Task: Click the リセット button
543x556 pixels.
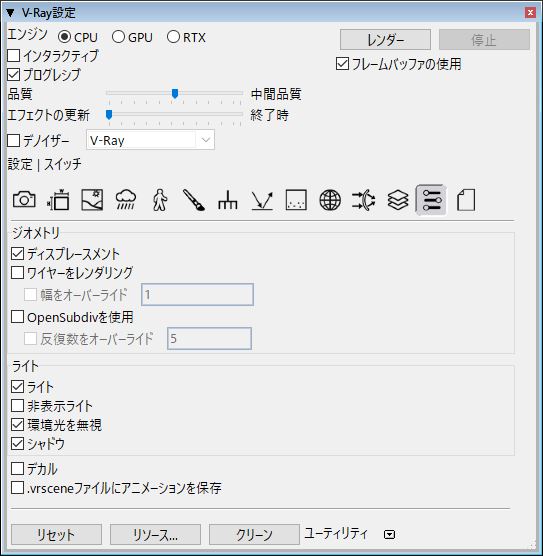Action: click(56, 534)
